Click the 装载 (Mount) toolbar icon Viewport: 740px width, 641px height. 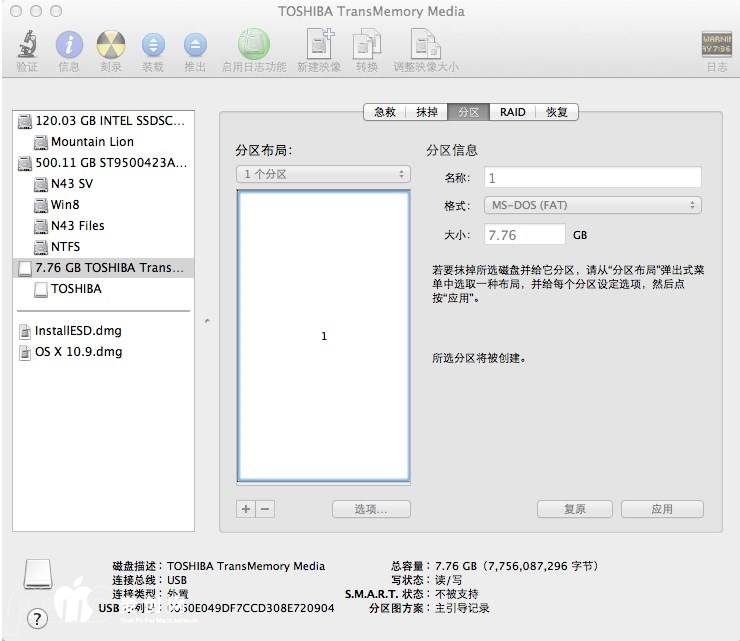[153, 46]
